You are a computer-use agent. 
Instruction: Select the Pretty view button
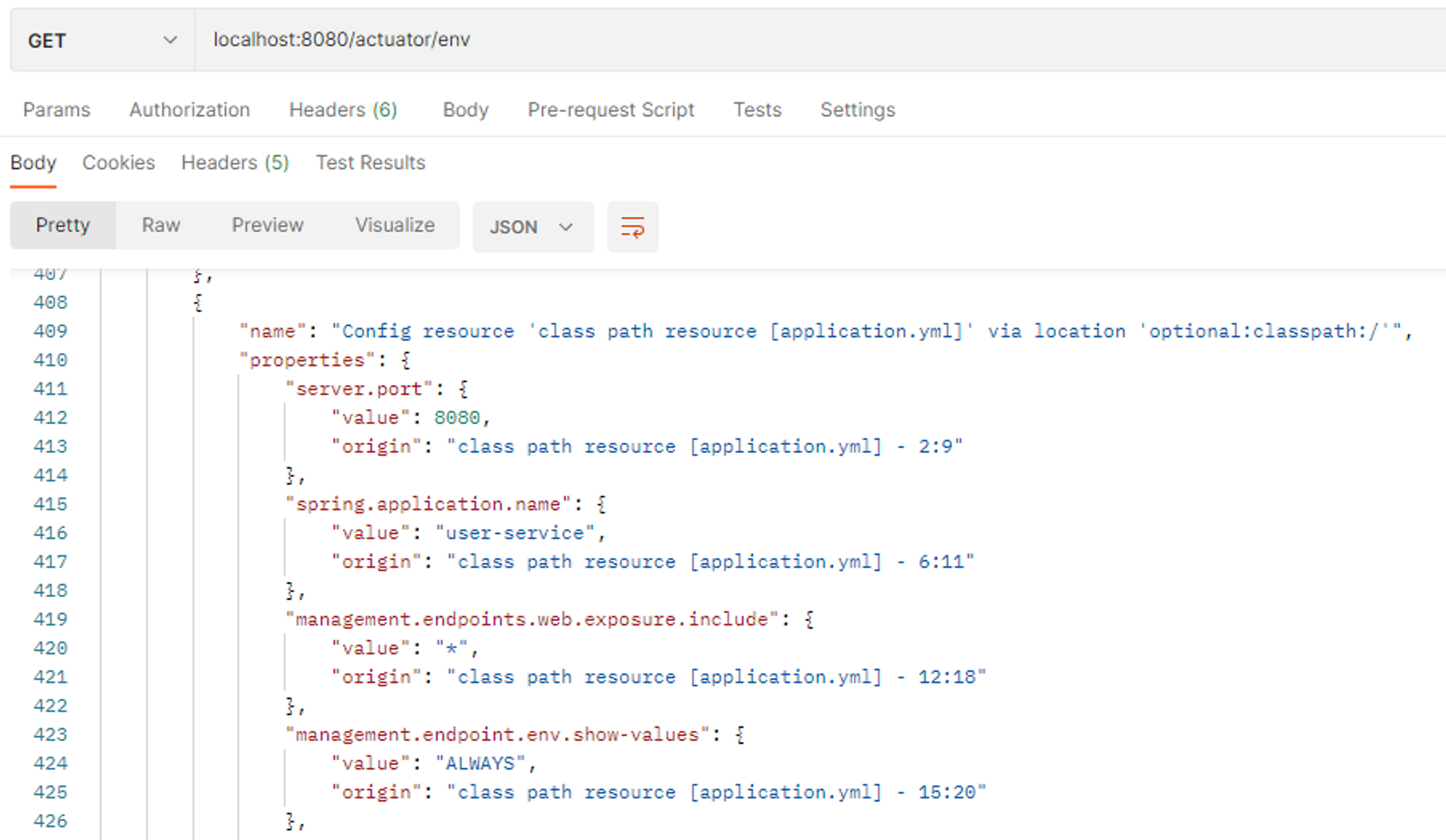tap(63, 226)
